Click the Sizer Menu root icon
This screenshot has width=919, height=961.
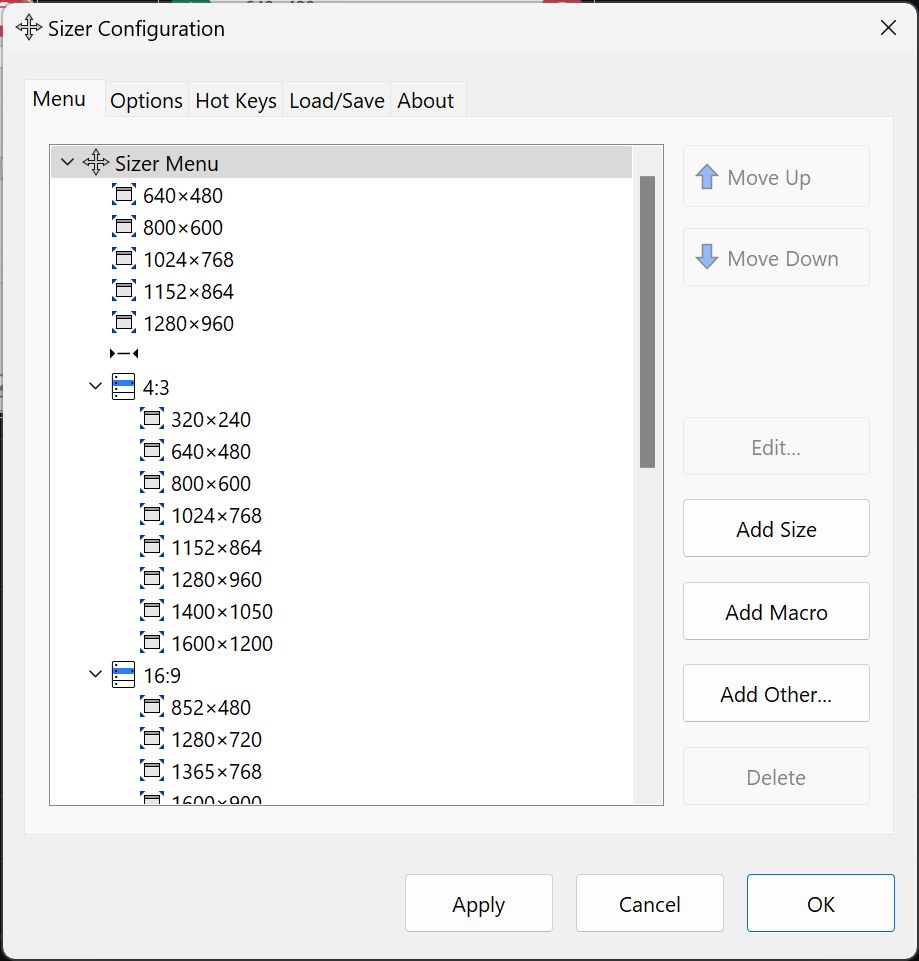(96, 163)
